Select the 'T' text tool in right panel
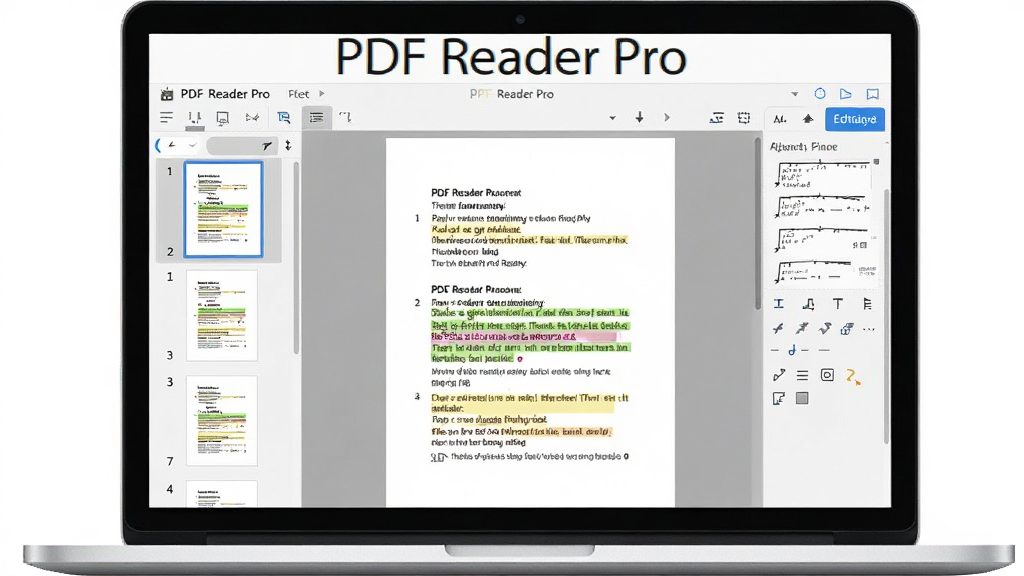The width and height of the screenshot is (1024, 576). coord(838,304)
